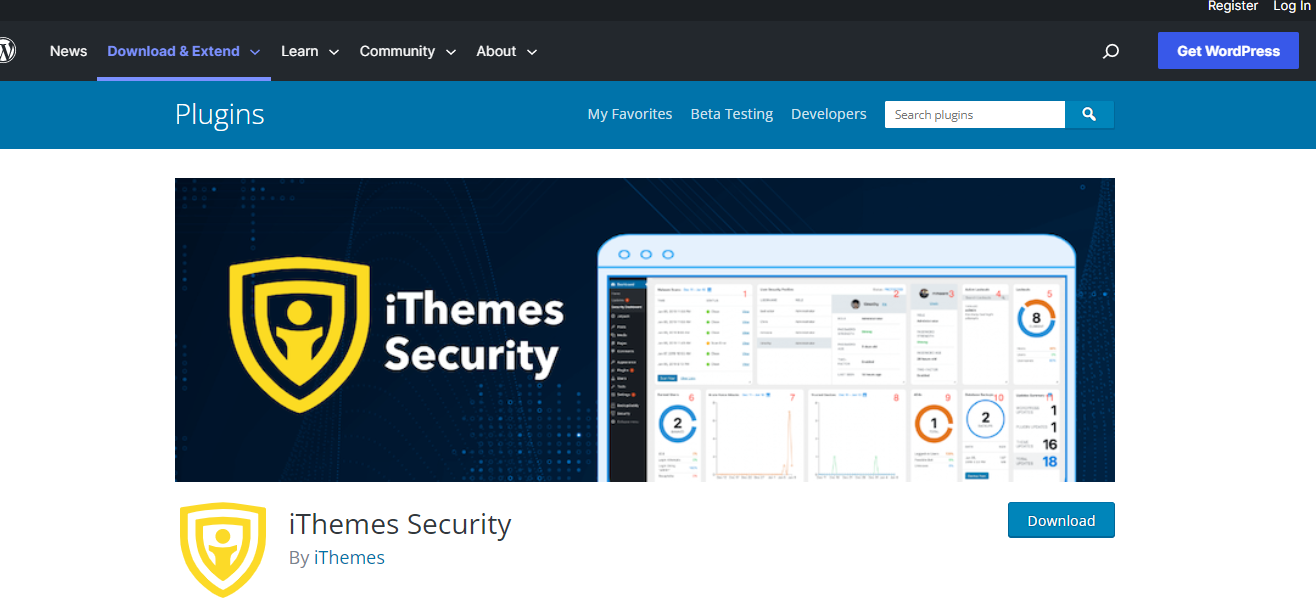
Task: Click the Register link
Action: pyautogui.click(x=1233, y=6)
